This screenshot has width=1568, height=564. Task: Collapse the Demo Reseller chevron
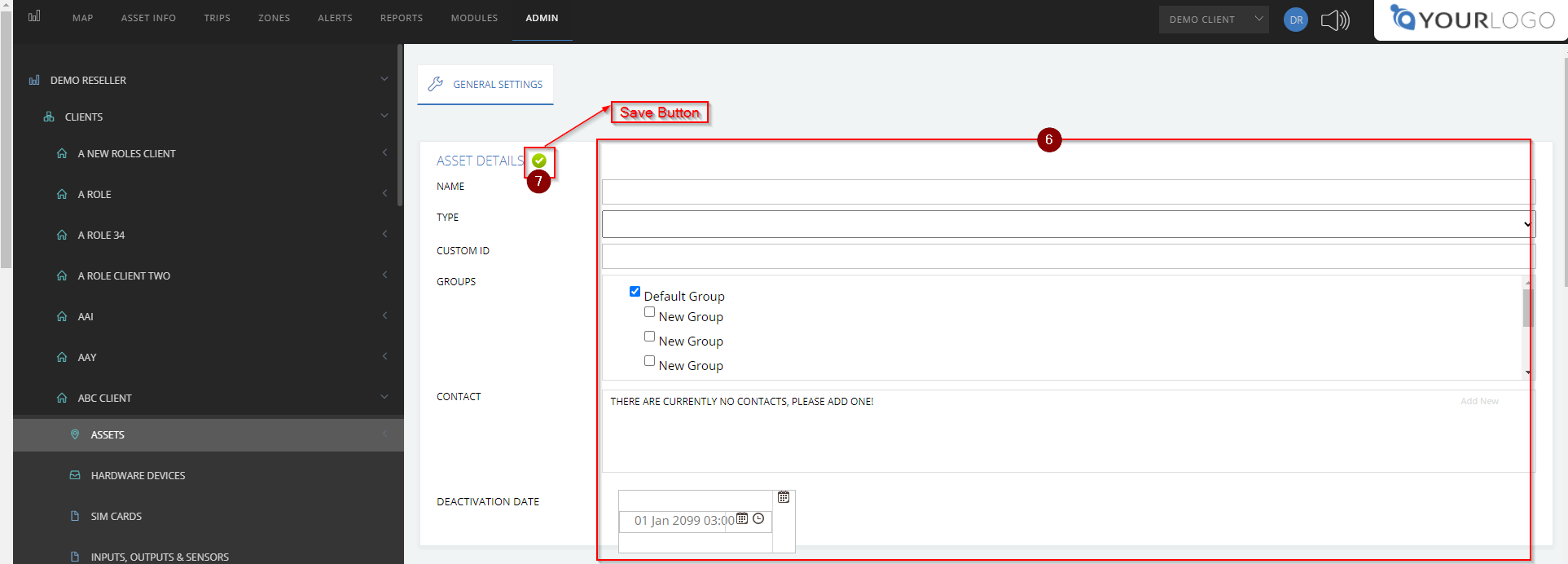pyautogui.click(x=384, y=79)
